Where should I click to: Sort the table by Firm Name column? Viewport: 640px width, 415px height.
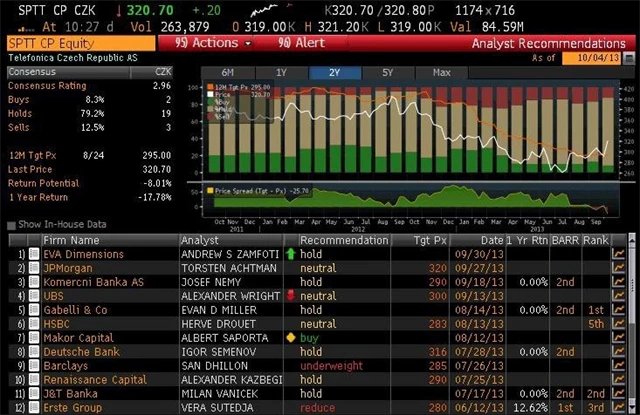[x=70, y=241]
